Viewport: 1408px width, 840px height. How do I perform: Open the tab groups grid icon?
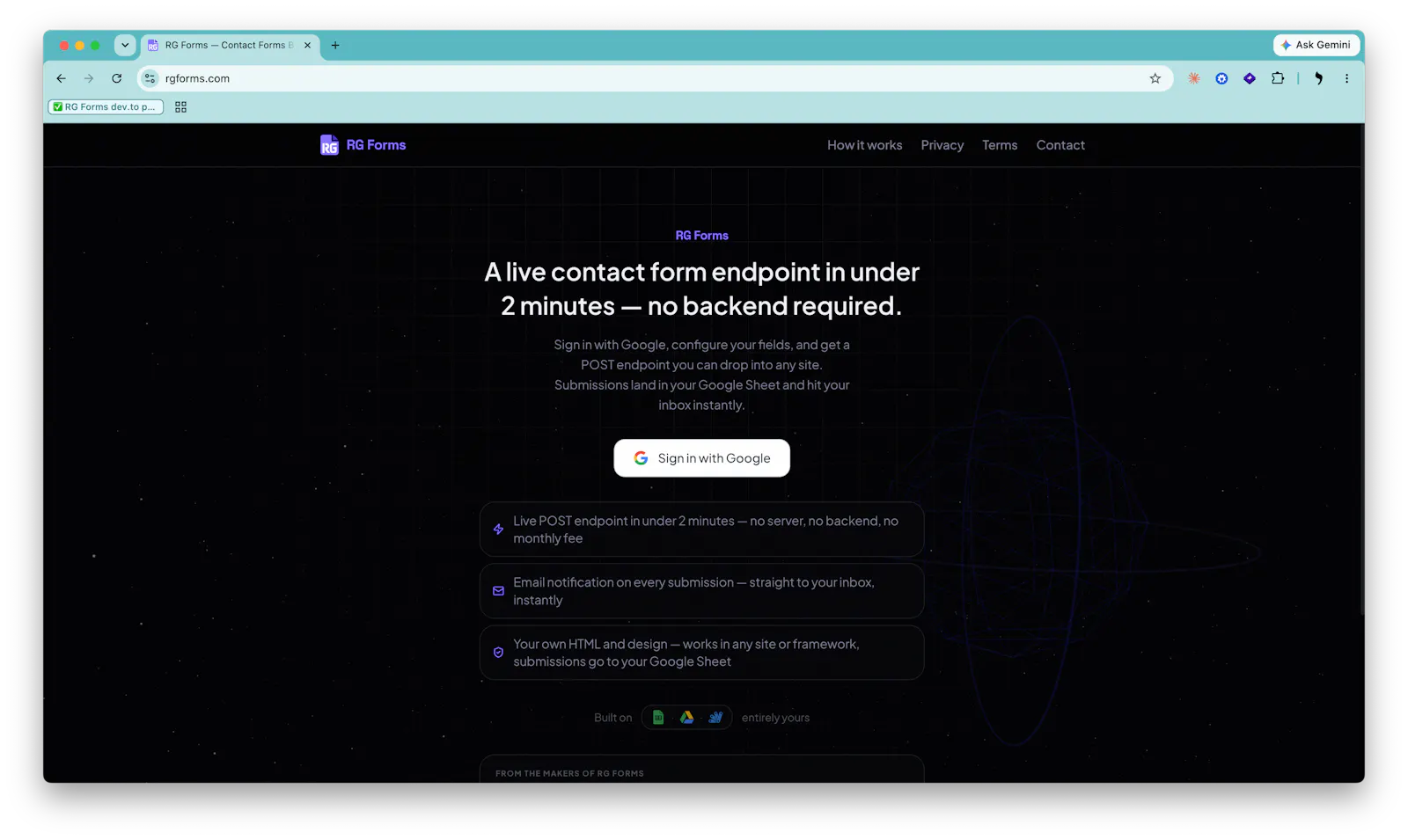click(180, 106)
